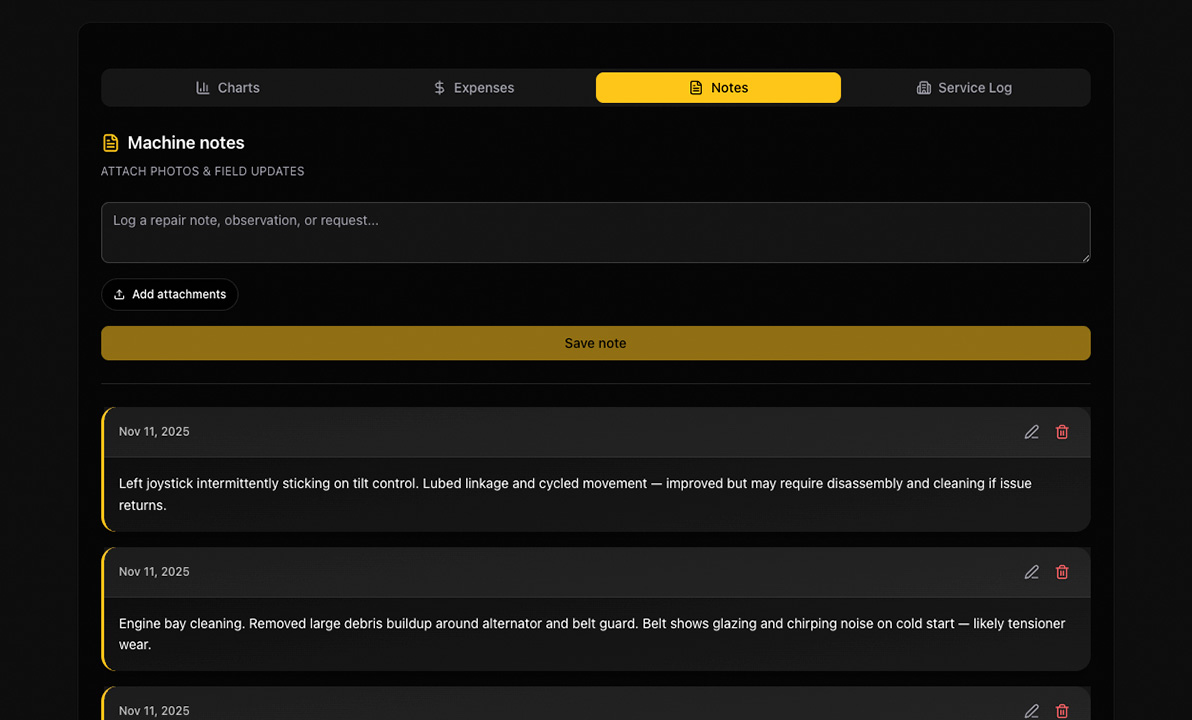Click the Add attachments button
This screenshot has width=1192, height=720.
coord(170,294)
